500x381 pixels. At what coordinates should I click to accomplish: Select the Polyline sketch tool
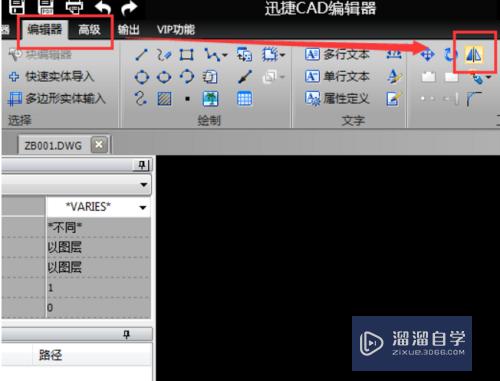point(164,55)
